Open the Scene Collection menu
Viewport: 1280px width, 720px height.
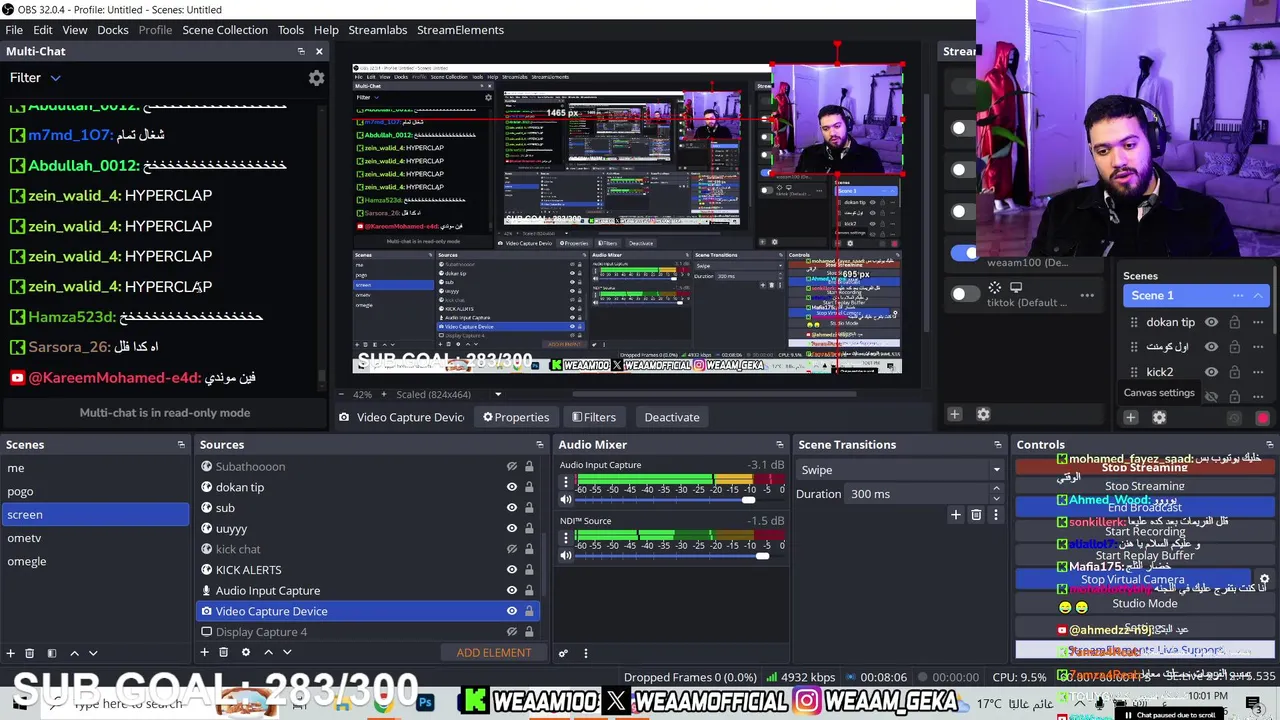225,30
